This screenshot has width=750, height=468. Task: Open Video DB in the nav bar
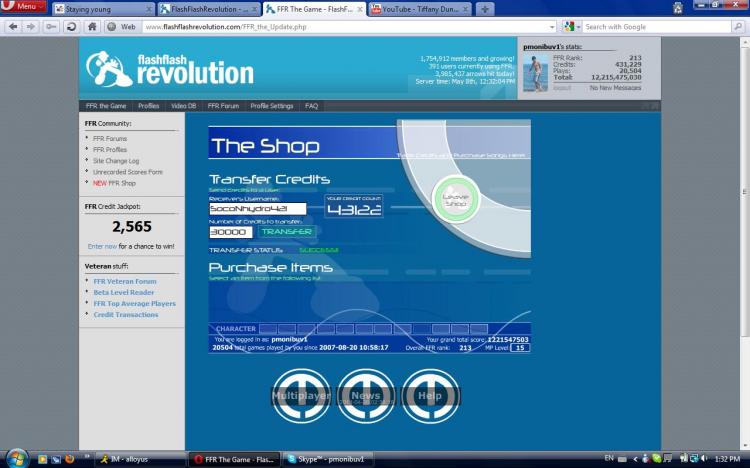[x=184, y=106]
